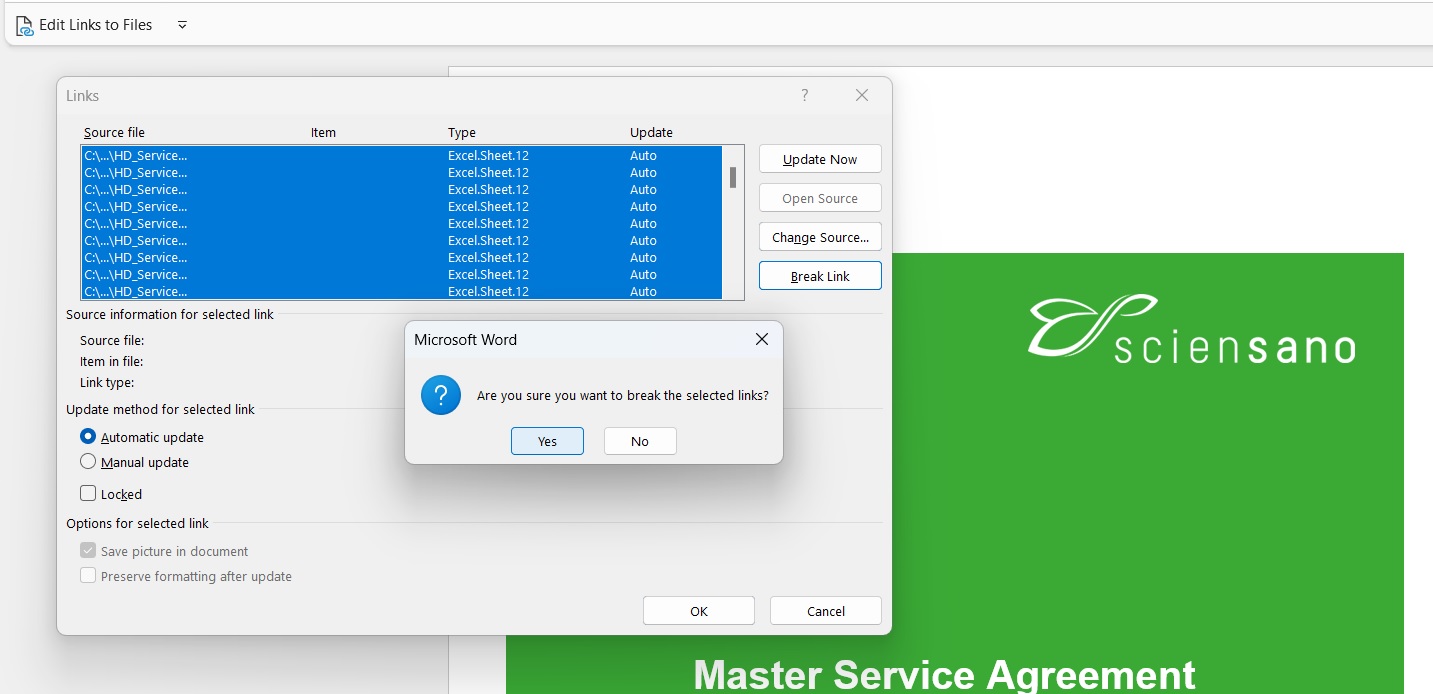Decline breaking links by pressing No
Image resolution: width=1433 pixels, height=694 pixels.
click(640, 441)
